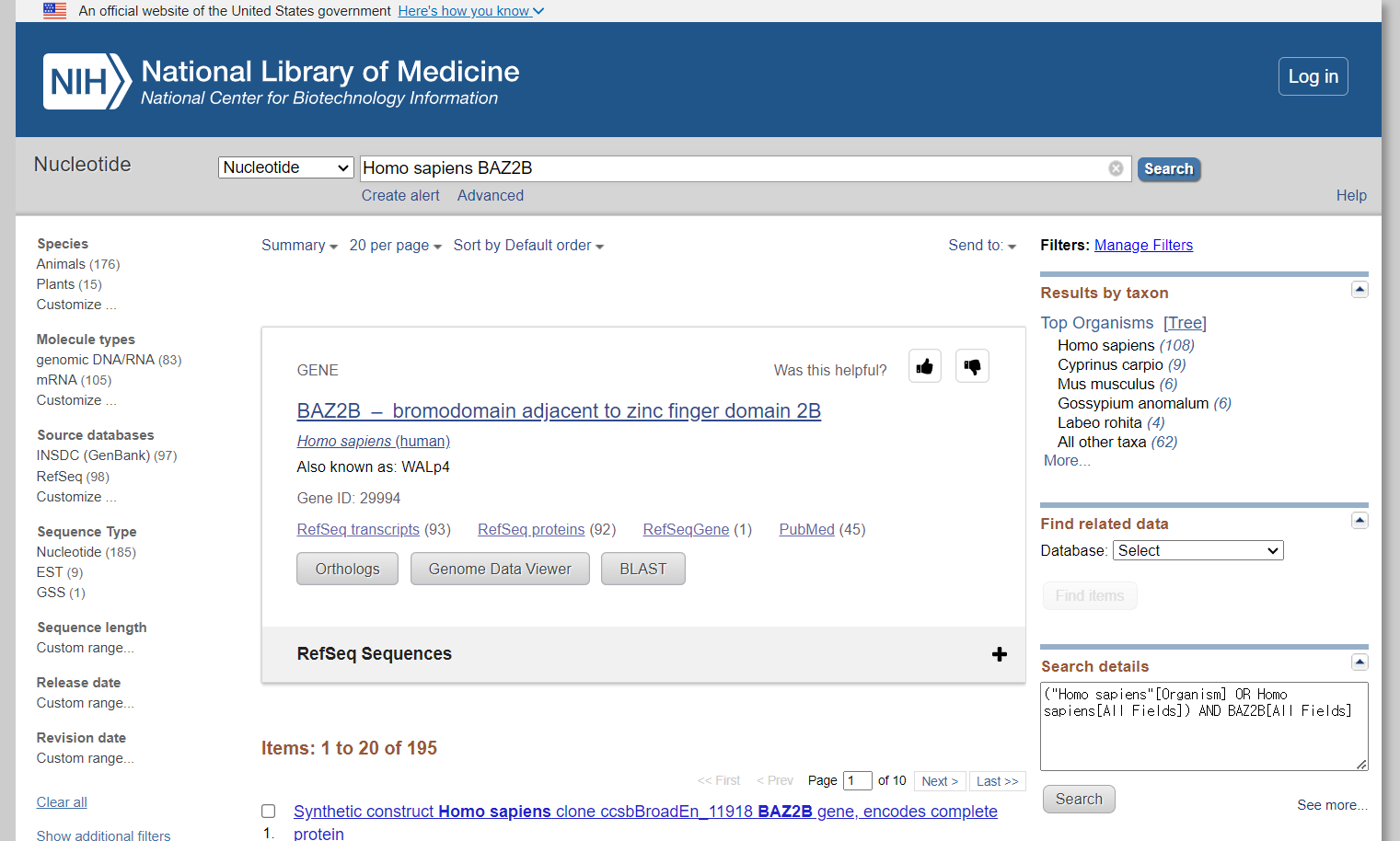1400x841 pixels.
Task: Collapse Search details panel
Action: click(1360, 662)
